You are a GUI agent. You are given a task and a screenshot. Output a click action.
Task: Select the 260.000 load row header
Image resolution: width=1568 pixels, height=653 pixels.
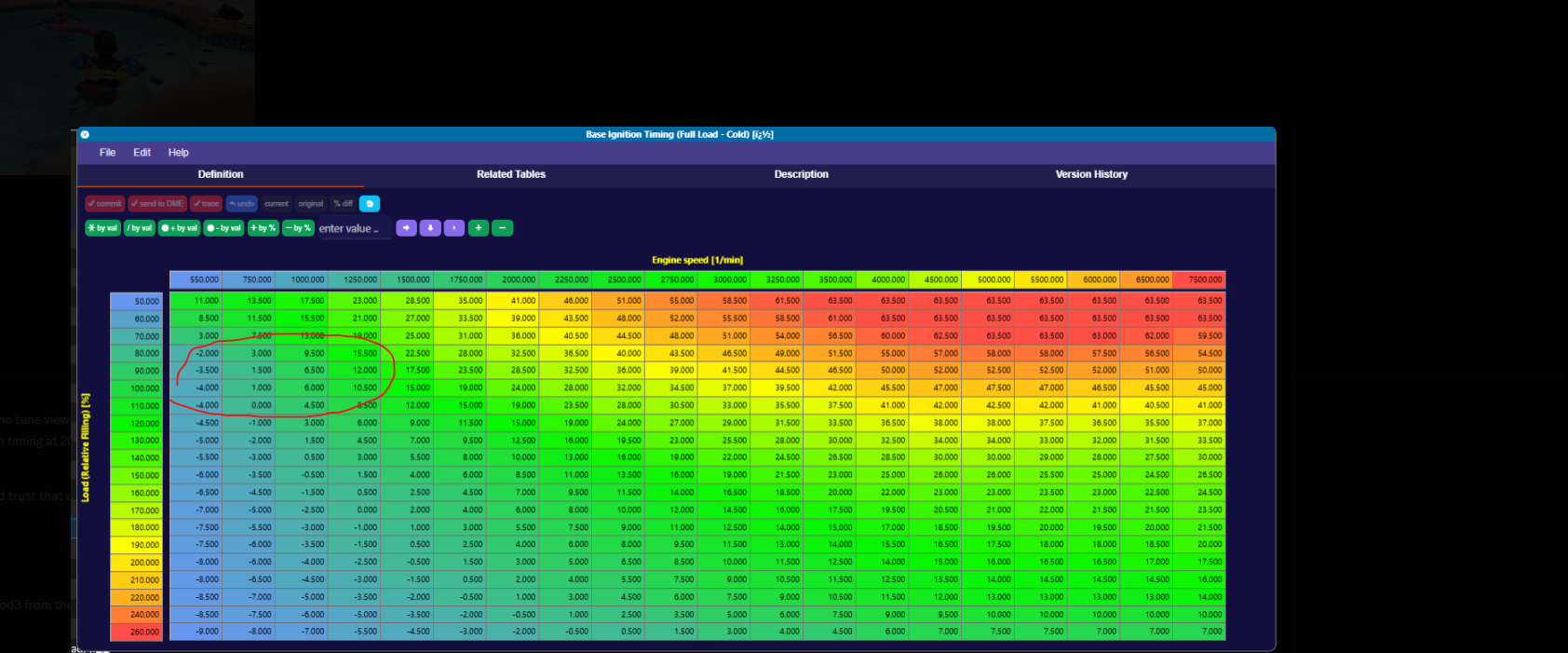pos(137,633)
